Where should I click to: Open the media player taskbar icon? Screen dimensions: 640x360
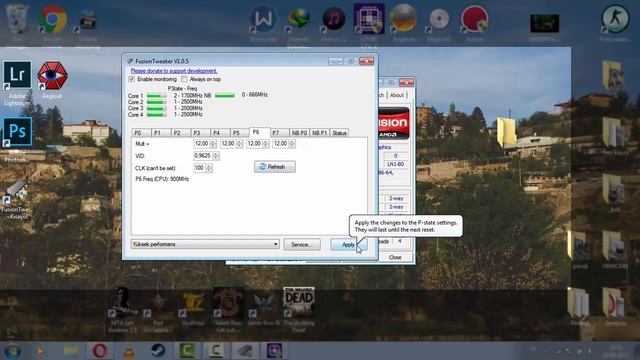tap(40, 351)
